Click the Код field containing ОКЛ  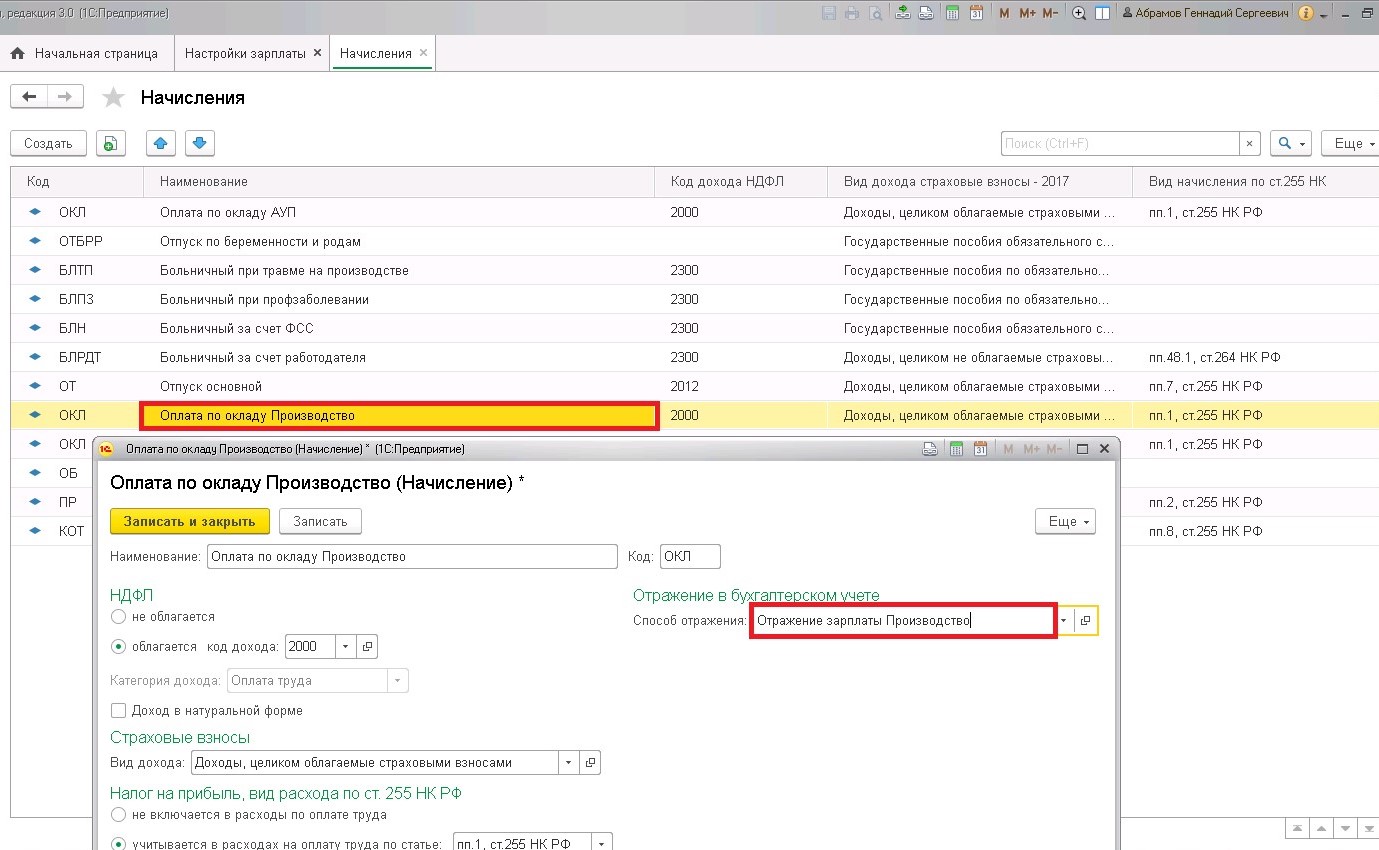point(690,557)
